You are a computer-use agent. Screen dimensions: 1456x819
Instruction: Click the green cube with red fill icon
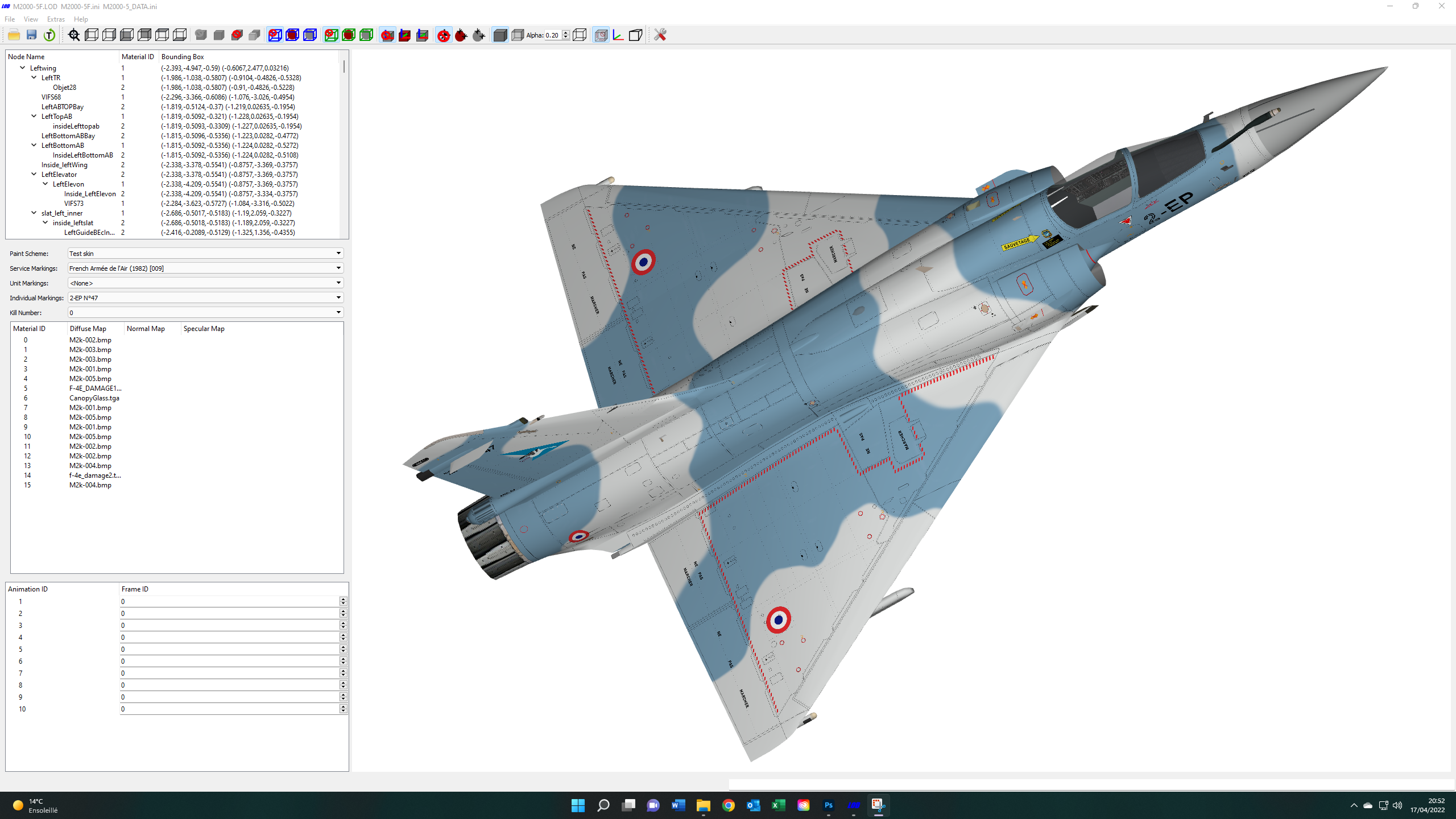349,35
